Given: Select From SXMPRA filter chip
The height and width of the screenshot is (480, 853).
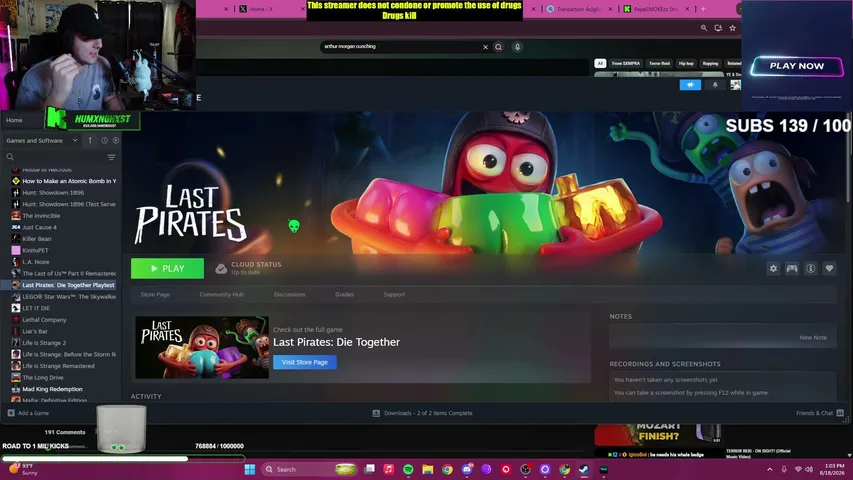Looking at the screenshot, I should [626, 63].
